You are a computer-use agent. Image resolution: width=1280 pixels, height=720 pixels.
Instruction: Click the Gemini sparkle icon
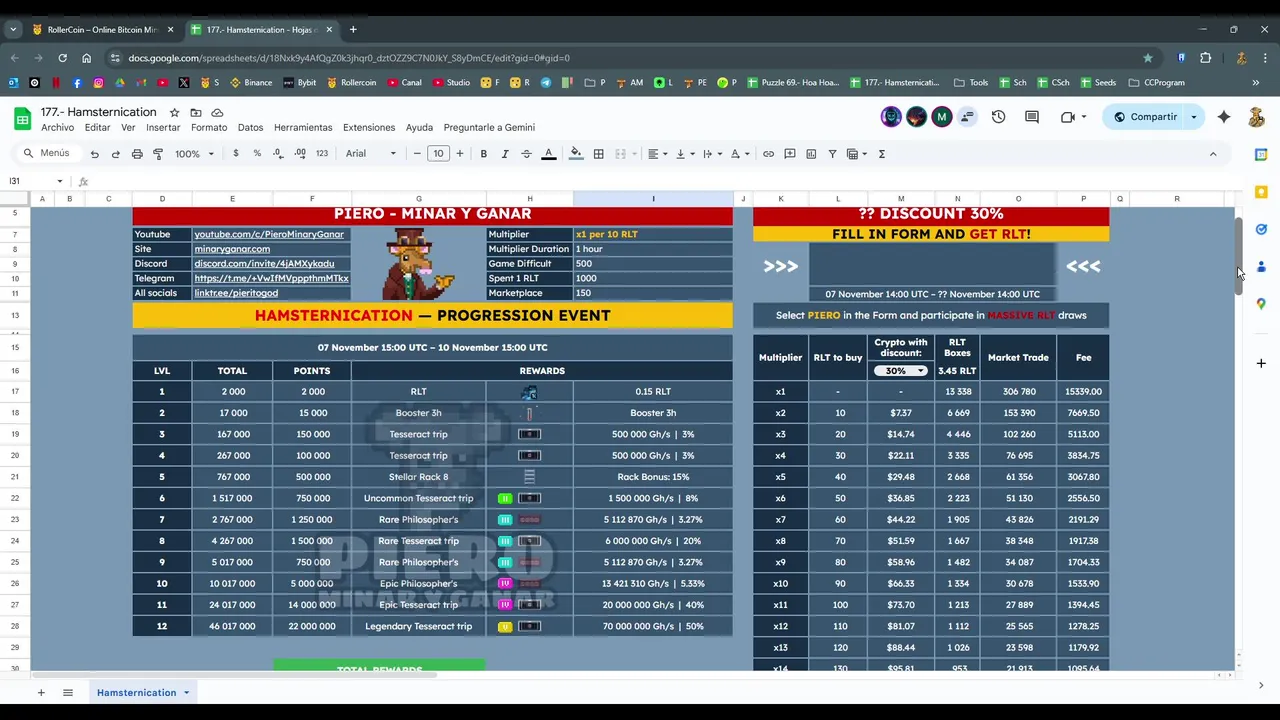pos(1224,117)
